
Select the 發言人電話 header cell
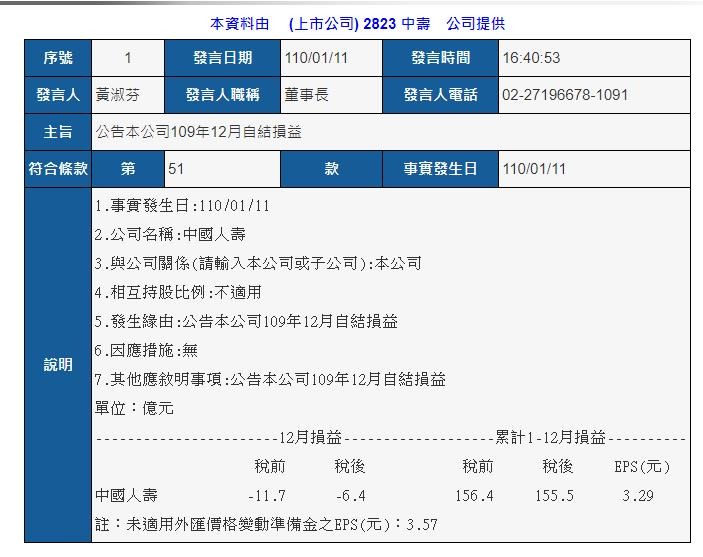pyautogui.click(x=440, y=95)
